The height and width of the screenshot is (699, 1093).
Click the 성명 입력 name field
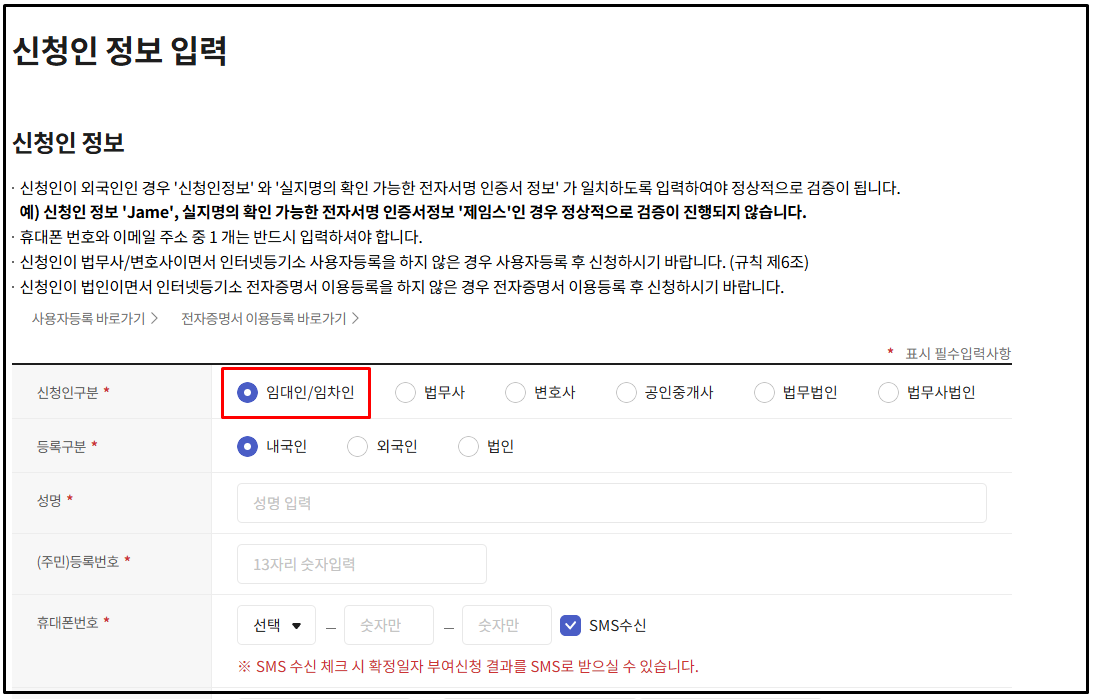point(611,503)
